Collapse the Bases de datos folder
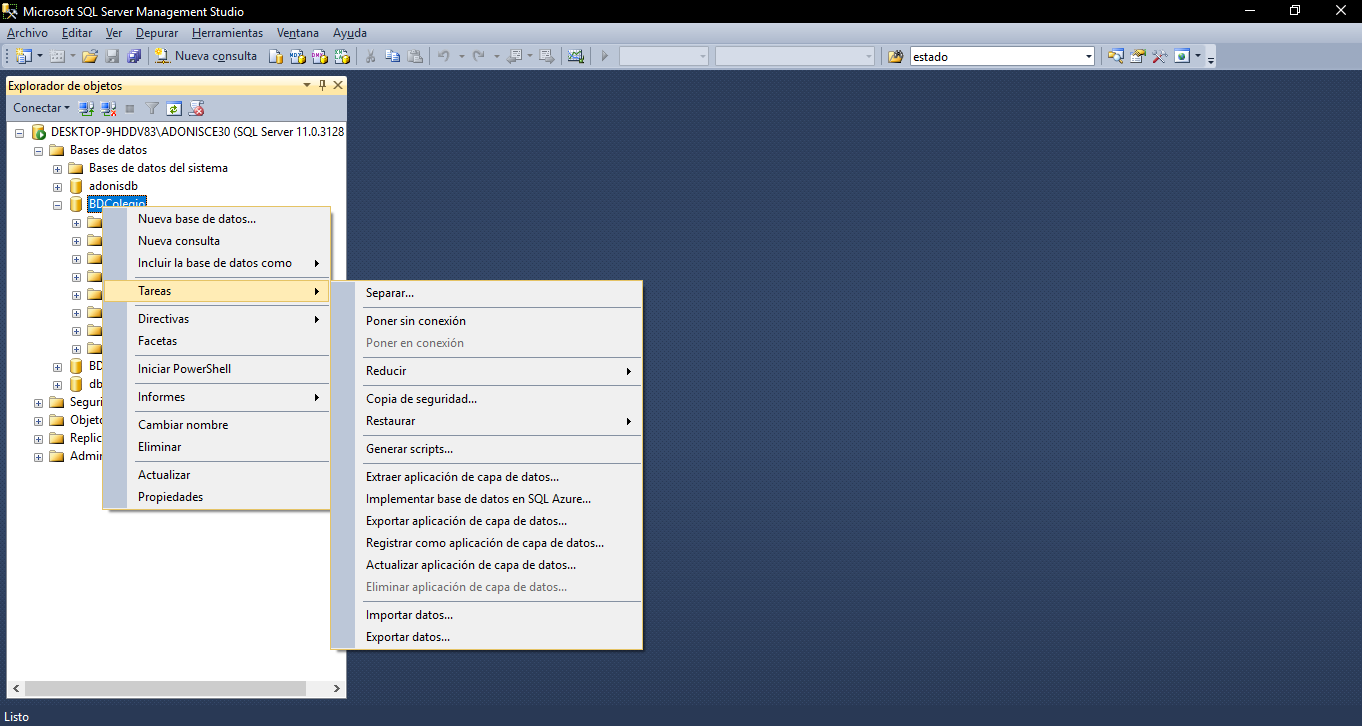 [38, 150]
